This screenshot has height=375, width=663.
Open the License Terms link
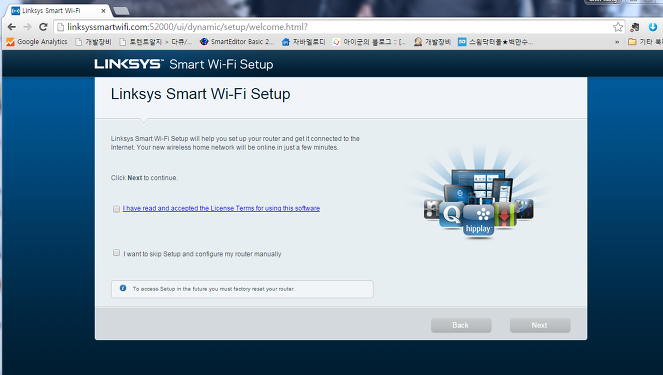pos(221,208)
